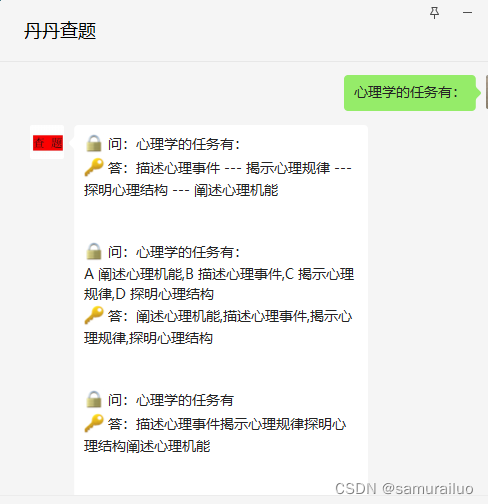Click option text 规律,D 探明心理结构
This screenshot has height=504, width=488.
149,294
